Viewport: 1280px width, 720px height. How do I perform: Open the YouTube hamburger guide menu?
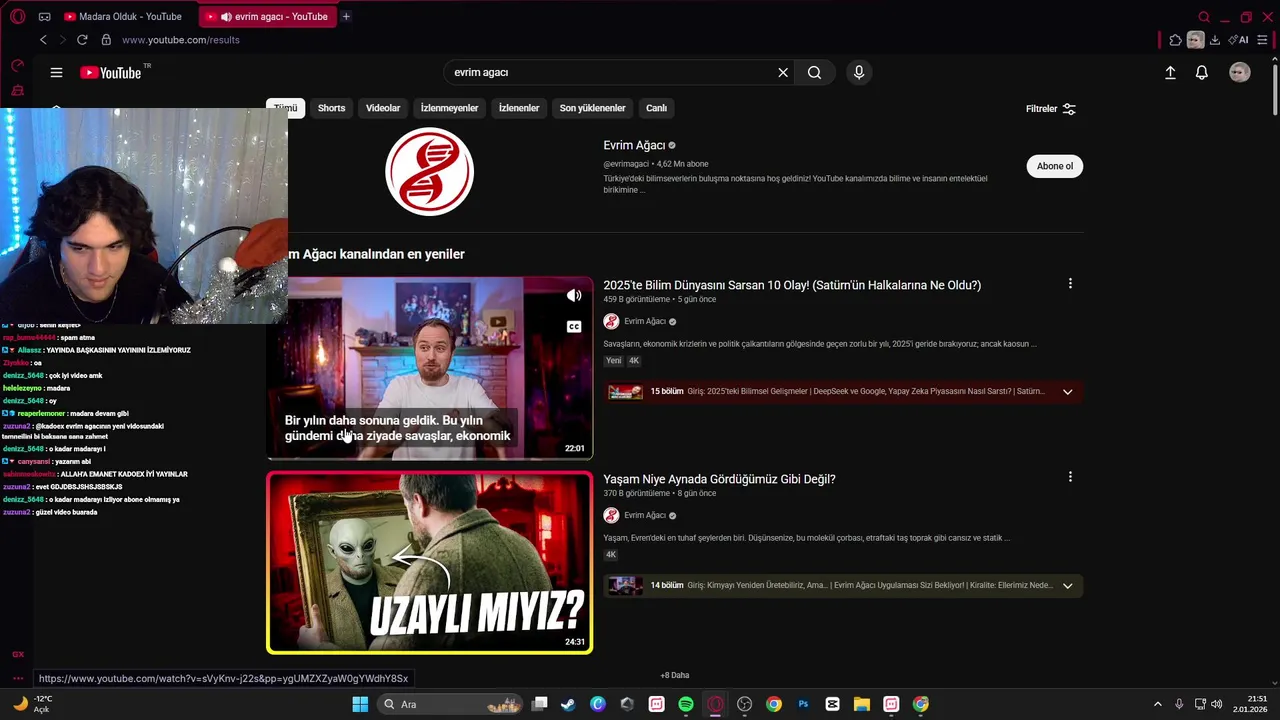[x=56, y=72]
